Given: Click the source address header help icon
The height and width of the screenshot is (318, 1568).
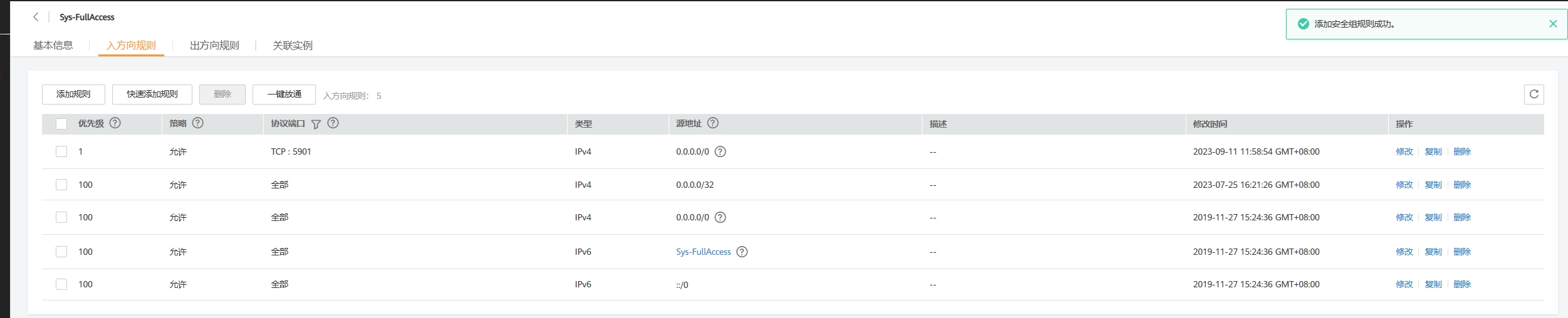Looking at the screenshot, I should (713, 123).
